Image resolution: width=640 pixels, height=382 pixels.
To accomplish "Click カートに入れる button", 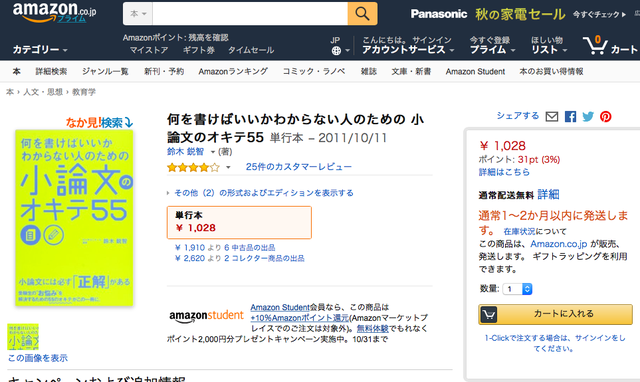I will click(556, 314).
